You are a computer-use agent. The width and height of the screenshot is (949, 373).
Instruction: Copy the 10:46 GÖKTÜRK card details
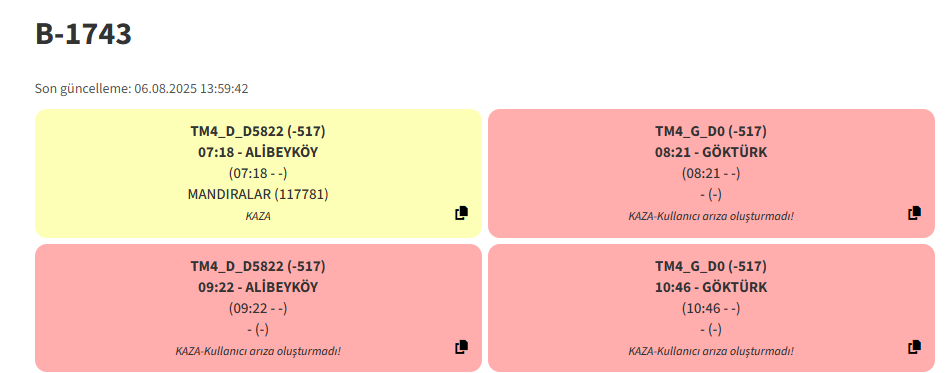915,348
